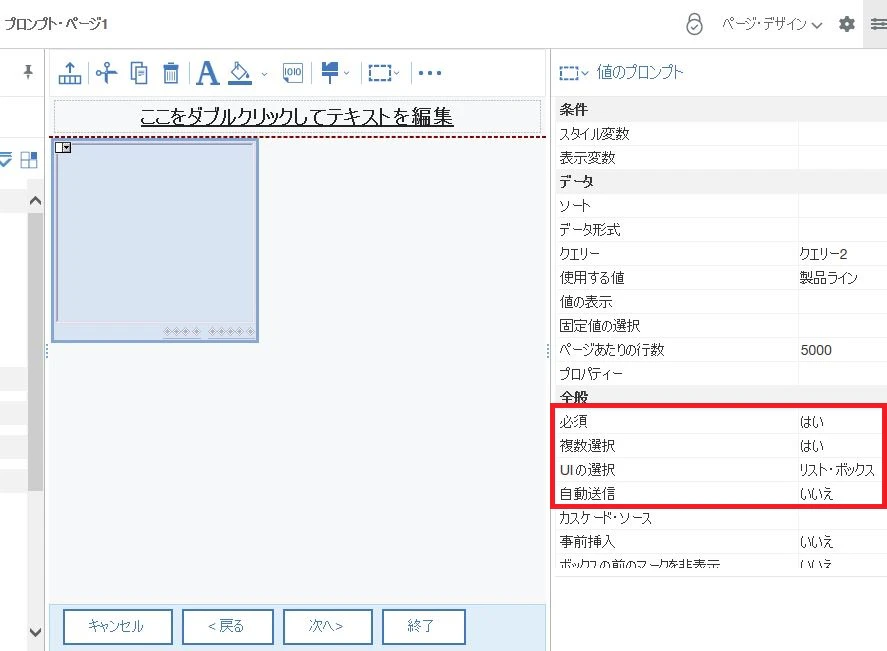Delete the selection with trash icon
The height and width of the screenshot is (651, 887).
[171, 73]
